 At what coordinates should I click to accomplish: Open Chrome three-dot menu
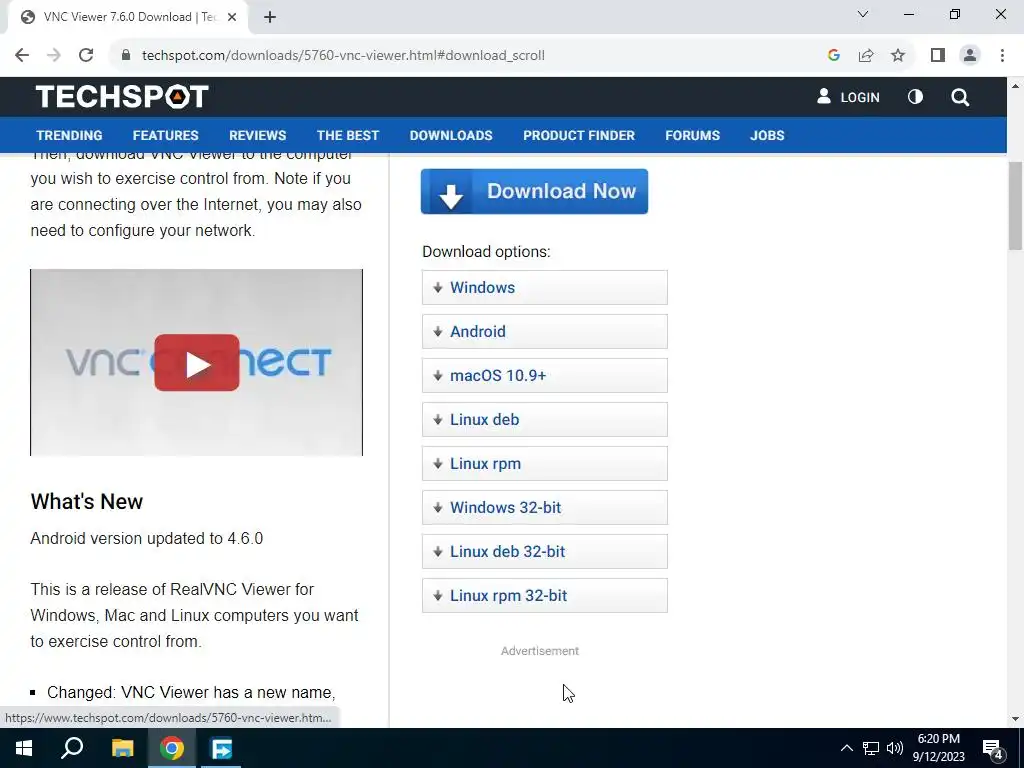1002,55
